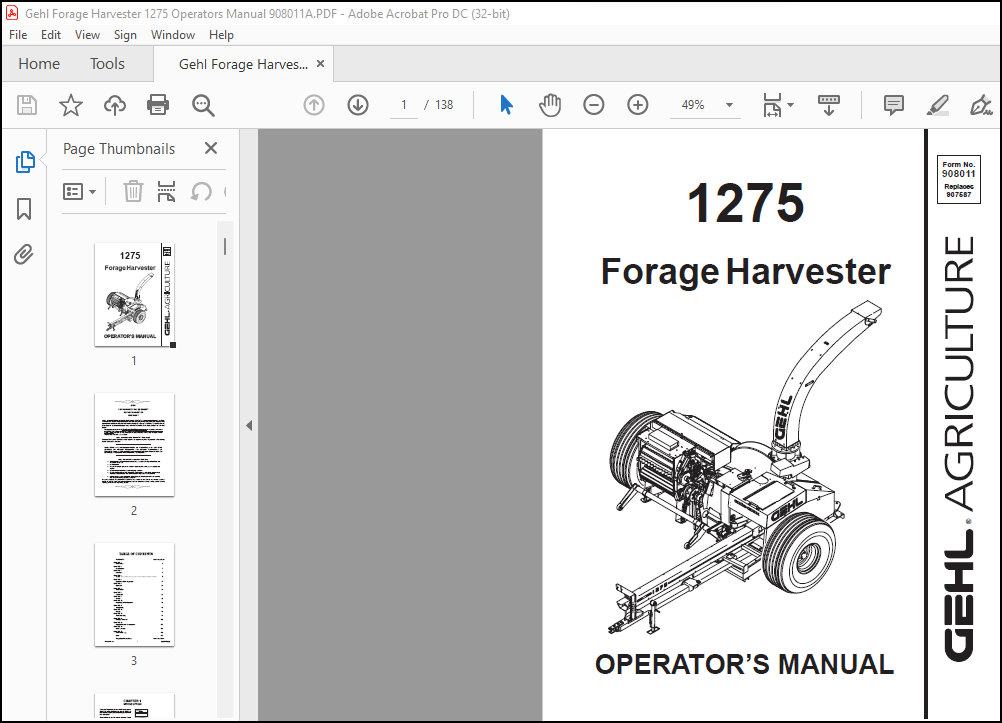Screen dimensions: 1002x723
Task: Click the Page Thumbnails panel title
Action: pos(119,148)
